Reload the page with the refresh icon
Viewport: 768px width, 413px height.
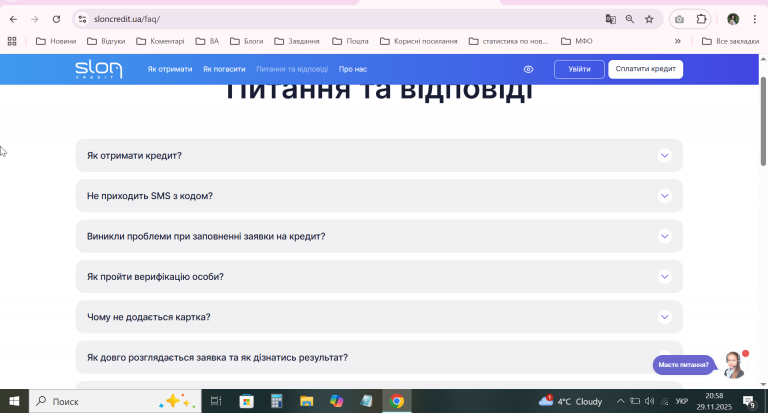tap(56, 19)
